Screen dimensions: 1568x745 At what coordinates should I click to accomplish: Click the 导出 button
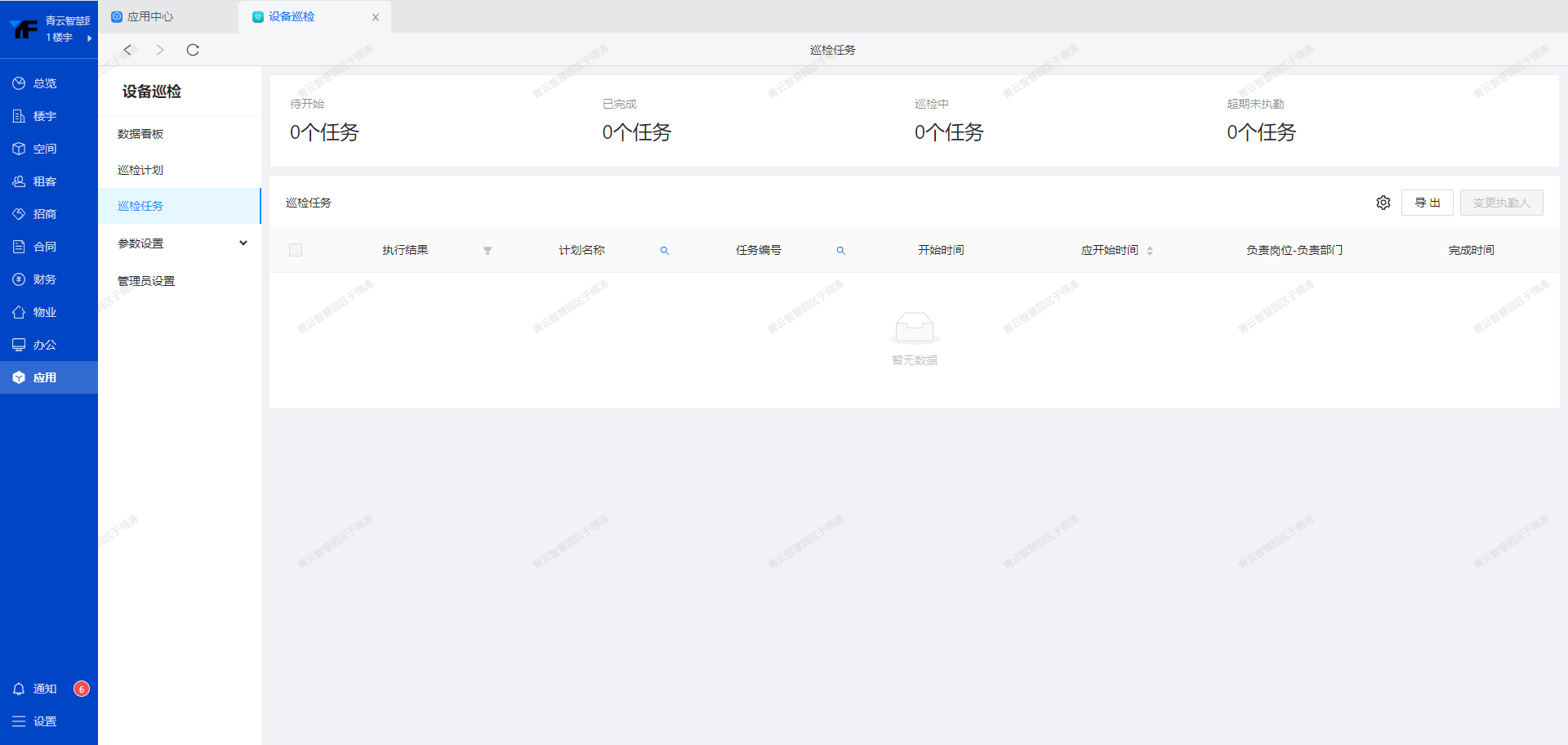pyautogui.click(x=1427, y=203)
